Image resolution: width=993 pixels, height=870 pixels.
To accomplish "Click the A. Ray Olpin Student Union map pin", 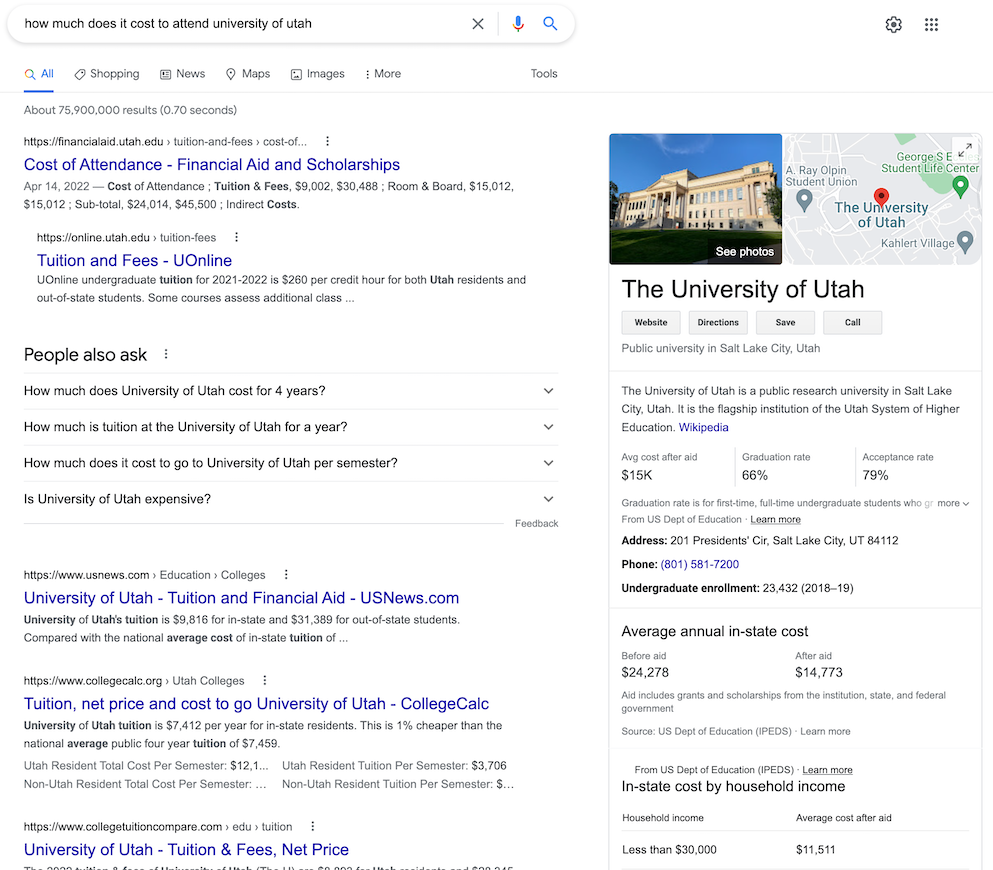I will coord(804,201).
